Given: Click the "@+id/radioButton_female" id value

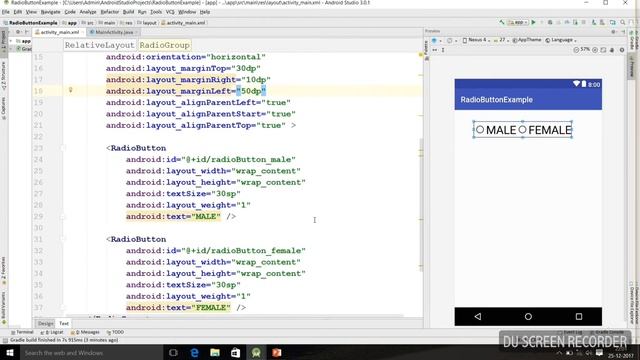Looking at the screenshot, I should click(243, 251).
